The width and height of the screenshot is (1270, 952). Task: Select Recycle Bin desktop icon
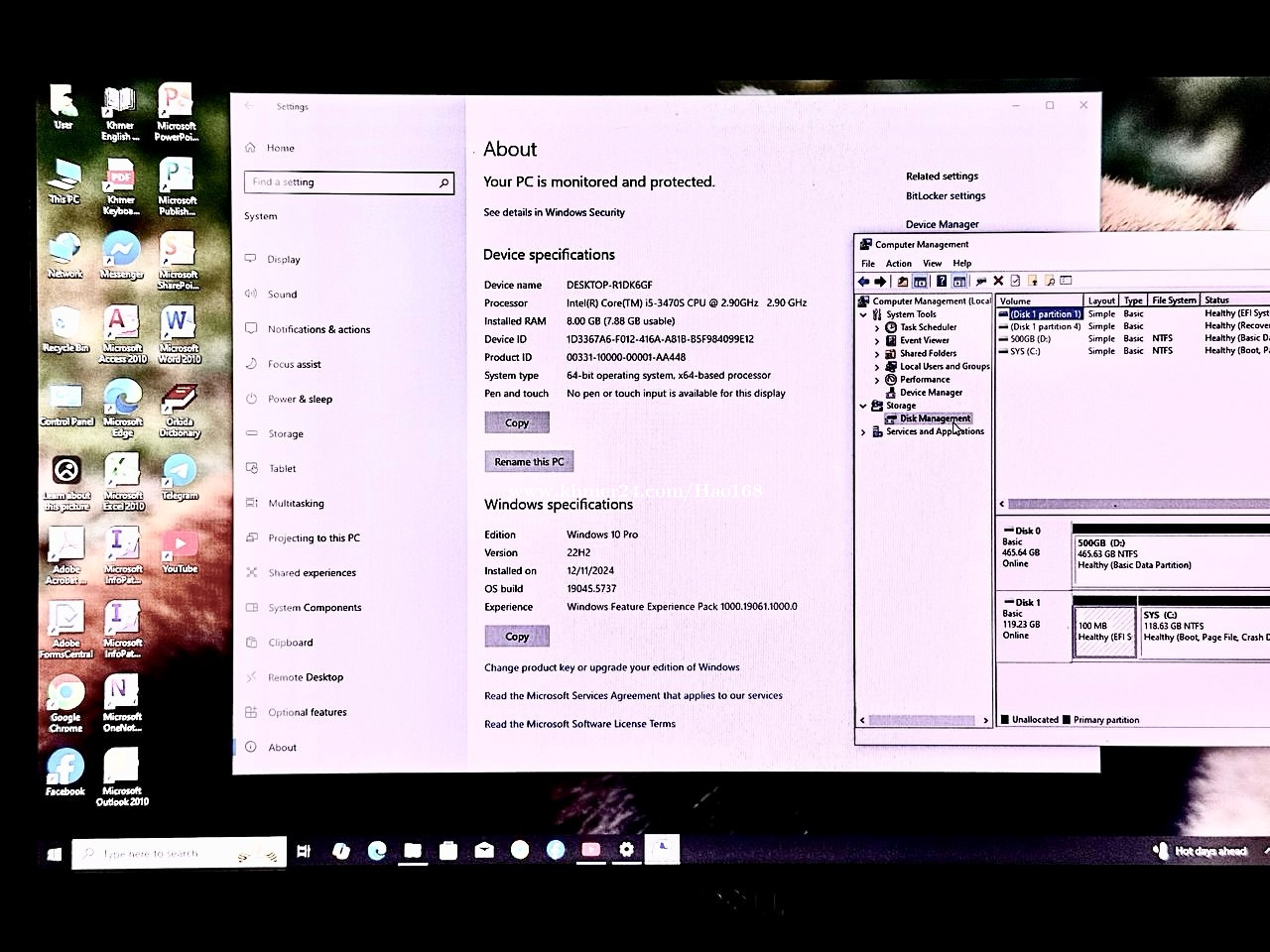65,329
